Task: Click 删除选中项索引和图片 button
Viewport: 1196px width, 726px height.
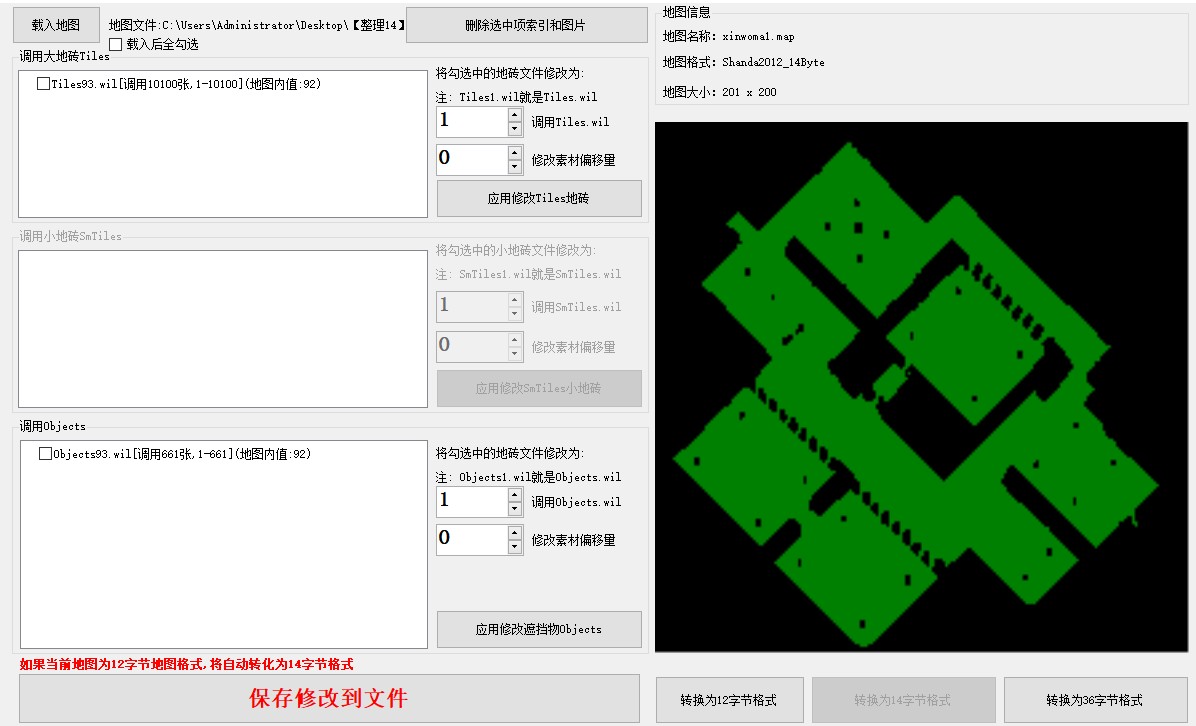Action: (x=526, y=25)
